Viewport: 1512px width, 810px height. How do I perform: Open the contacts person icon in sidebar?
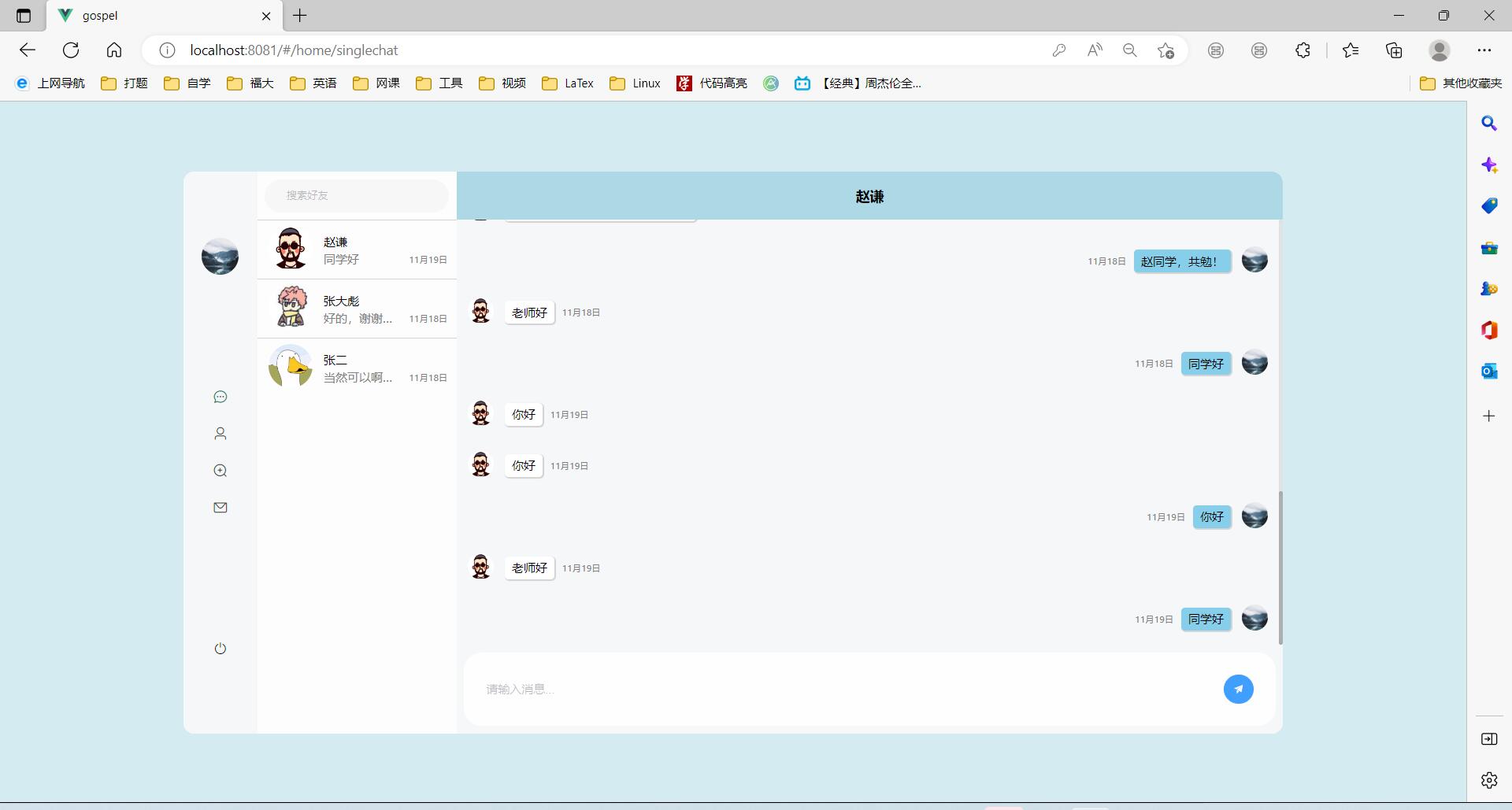coord(220,434)
